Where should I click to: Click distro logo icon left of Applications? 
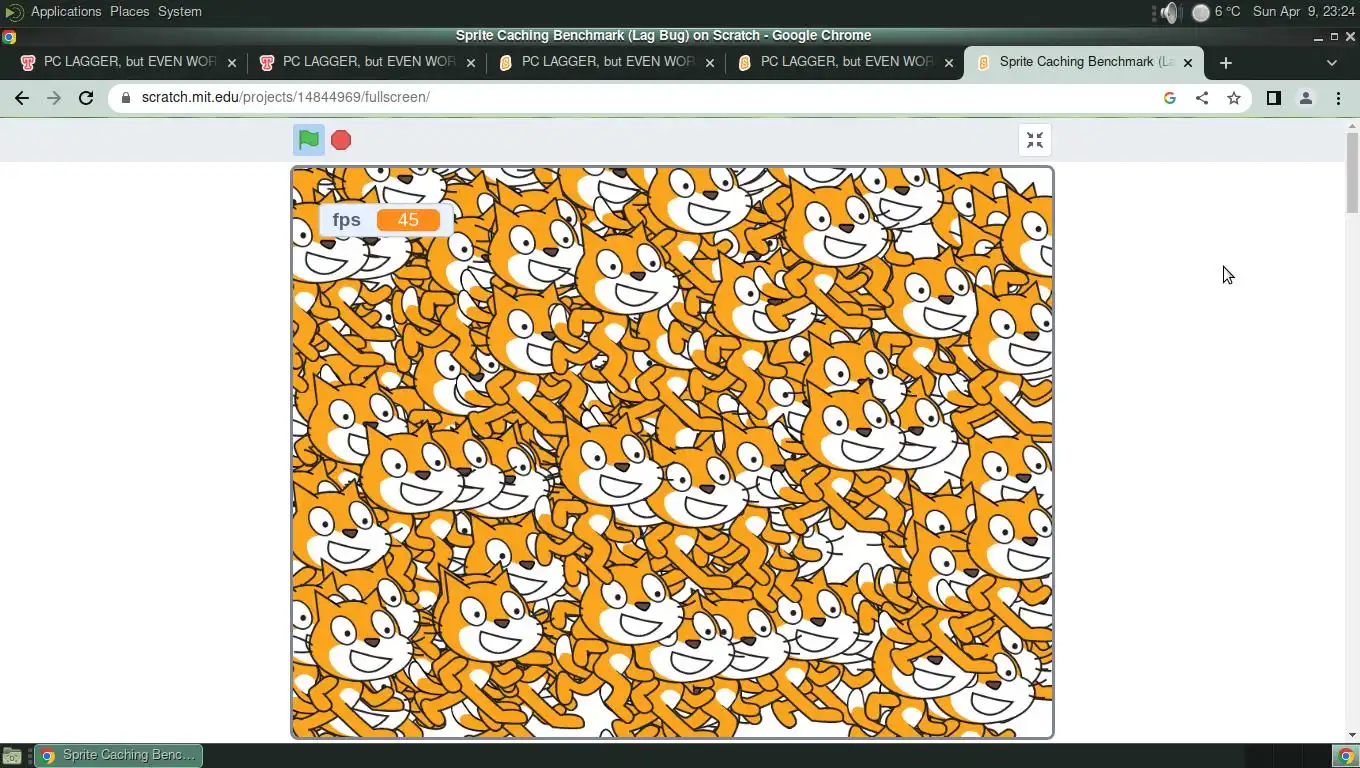[14, 12]
